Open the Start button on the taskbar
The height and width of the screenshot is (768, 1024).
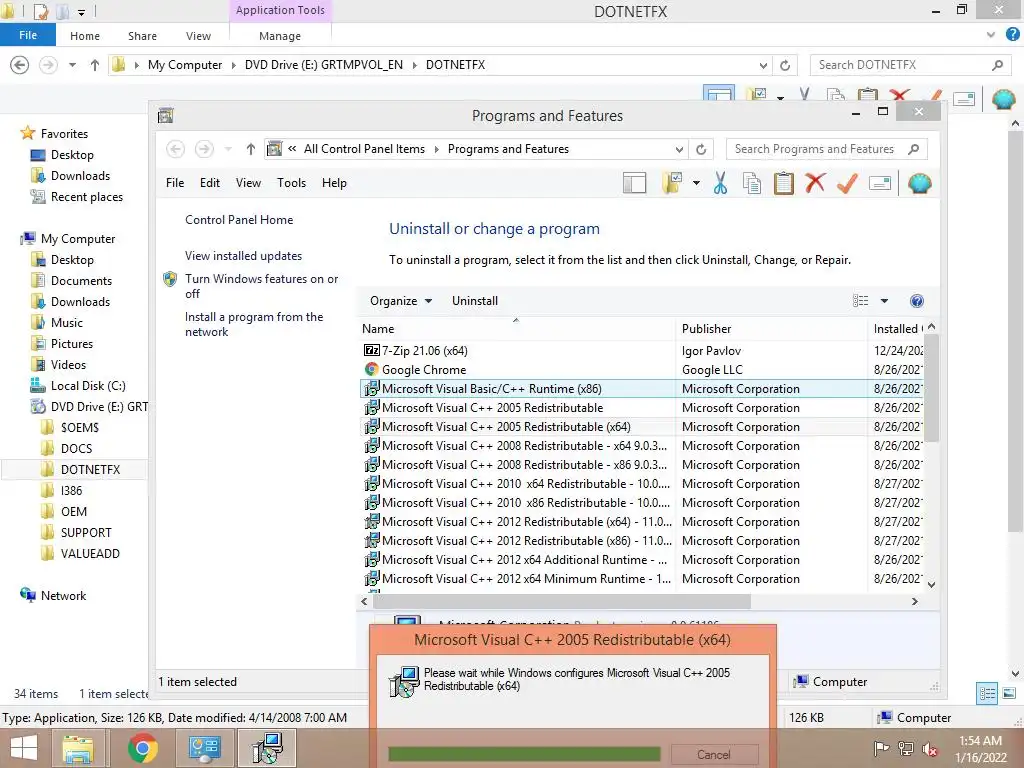(x=24, y=748)
